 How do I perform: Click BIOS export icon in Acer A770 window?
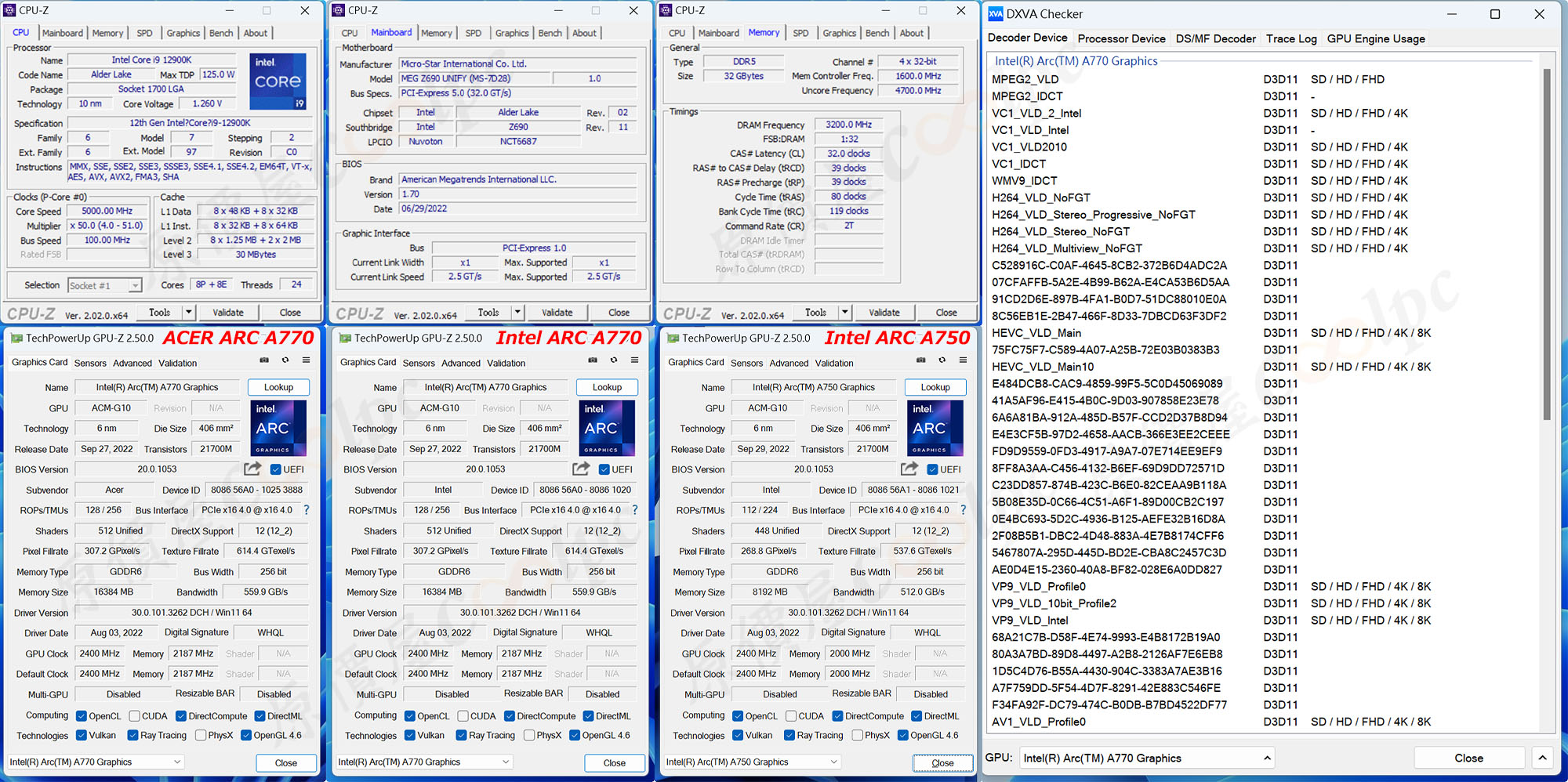tap(252, 469)
